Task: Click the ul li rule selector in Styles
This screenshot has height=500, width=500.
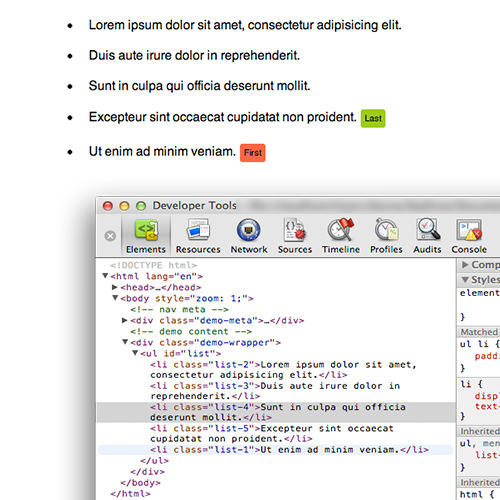Action: [474, 344]
